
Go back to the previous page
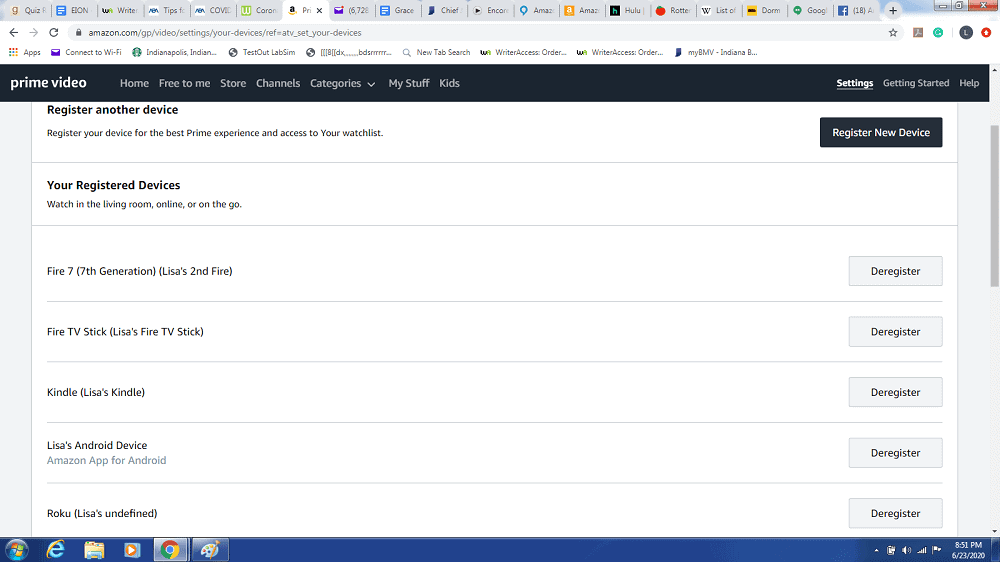[14, 33]
